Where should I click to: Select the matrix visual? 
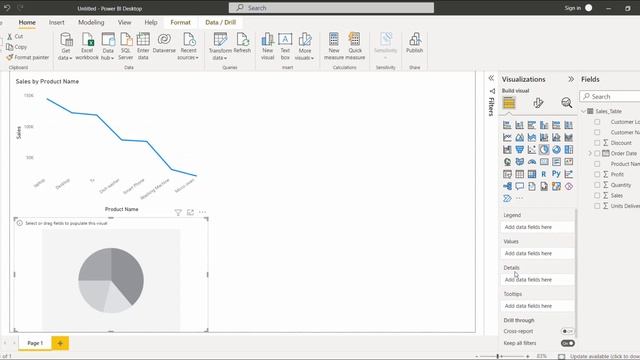tap(531, 174)
